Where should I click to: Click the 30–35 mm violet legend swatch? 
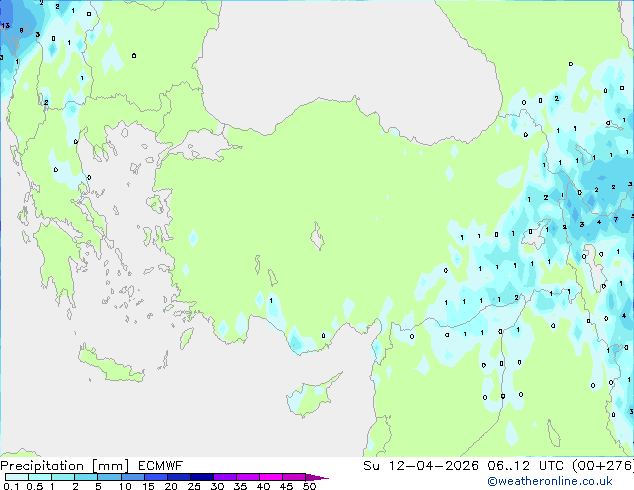pos(224,477)
